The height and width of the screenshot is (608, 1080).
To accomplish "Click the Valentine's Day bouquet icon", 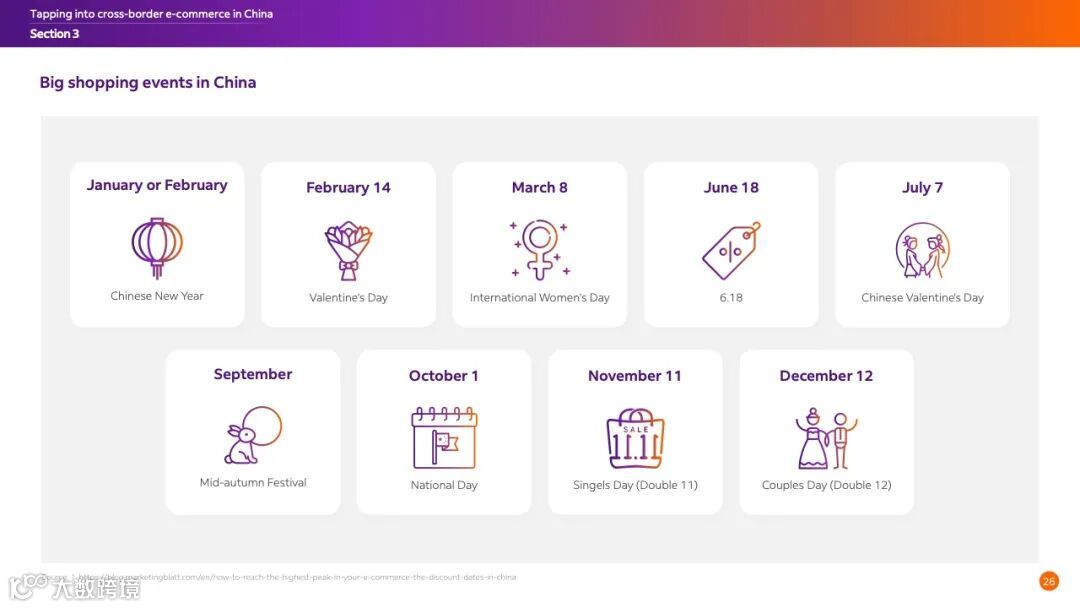I will pyautogui.click(x=349, y=251).
